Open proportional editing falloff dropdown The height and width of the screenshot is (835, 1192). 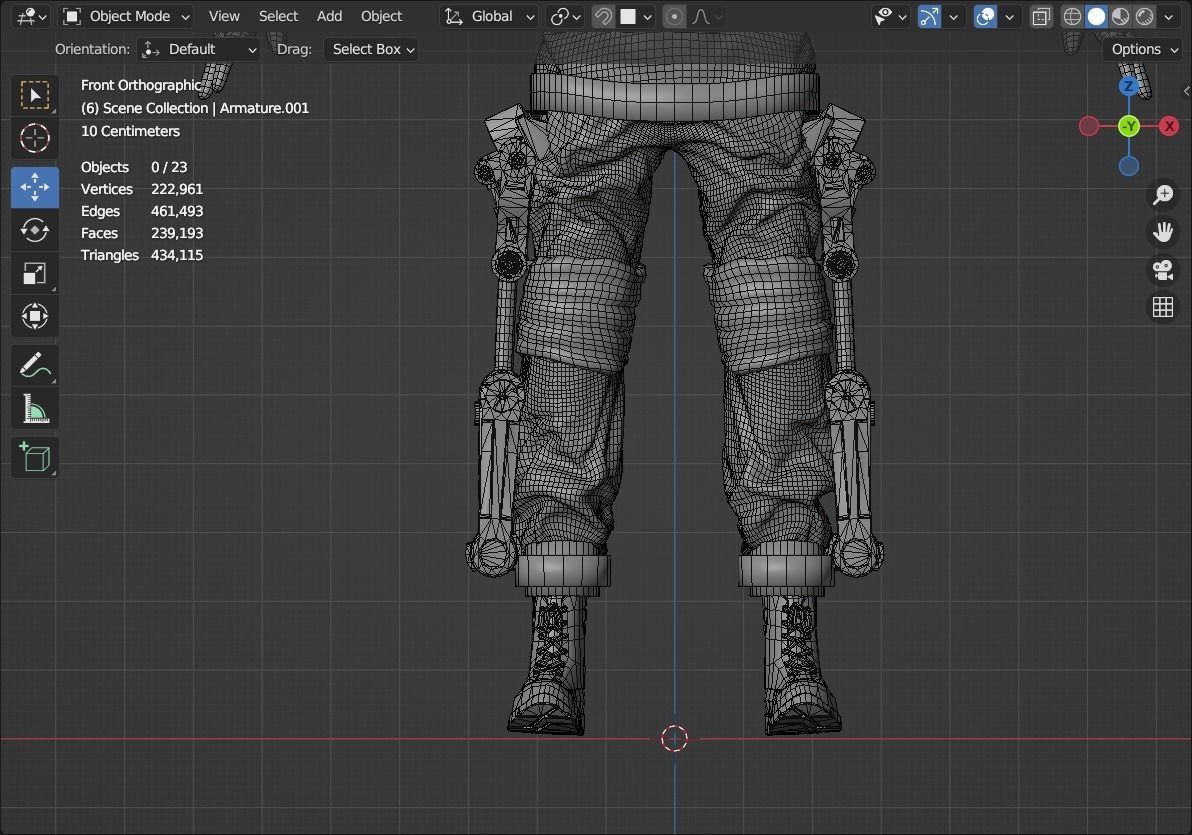[x=707, y=16]
